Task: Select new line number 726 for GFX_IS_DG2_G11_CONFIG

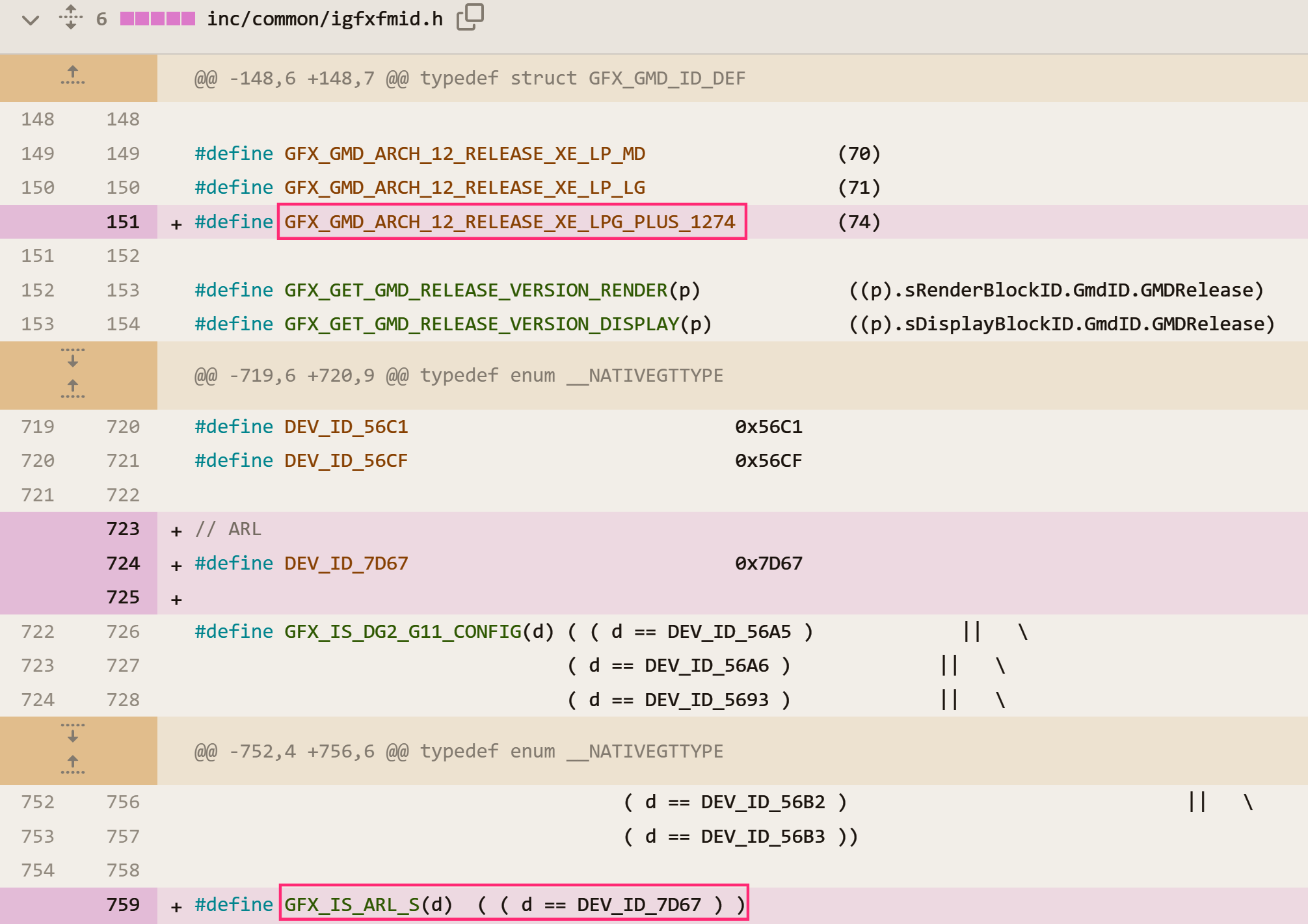Action: pos(123,631)
